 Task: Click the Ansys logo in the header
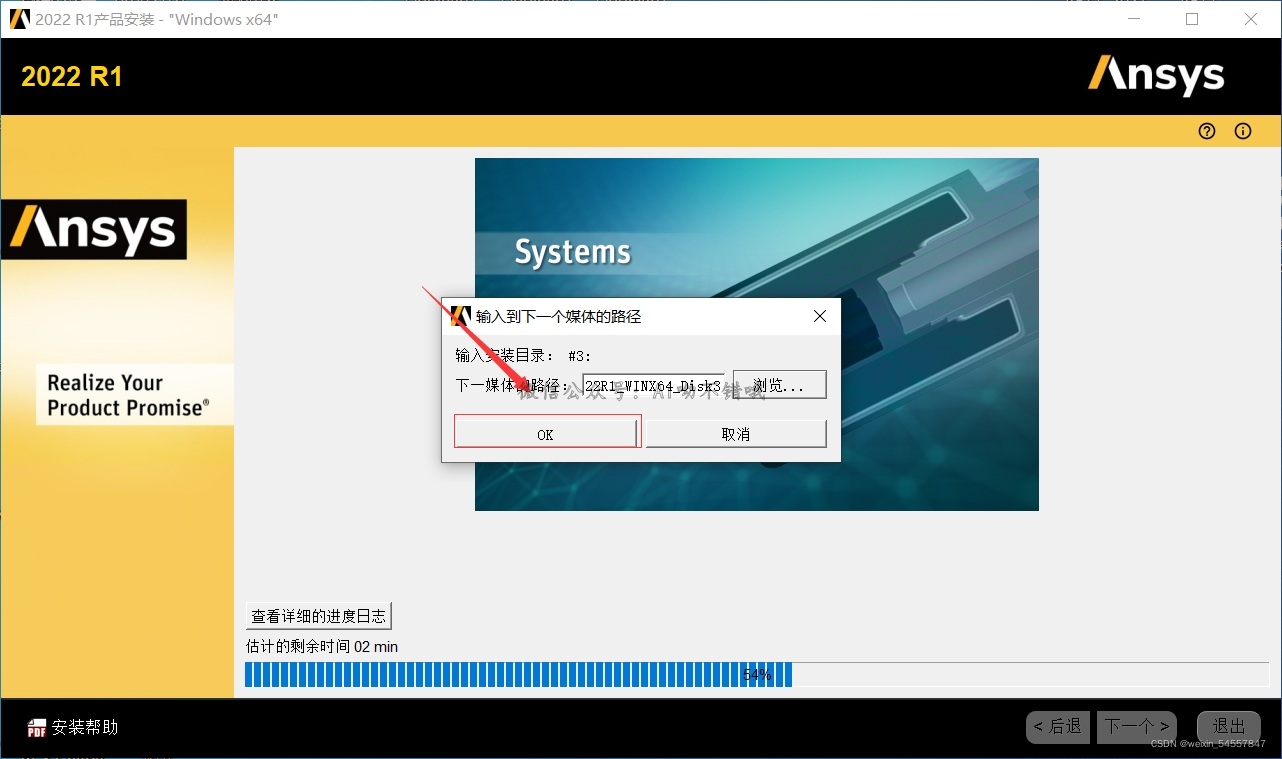pos(1157,76)
